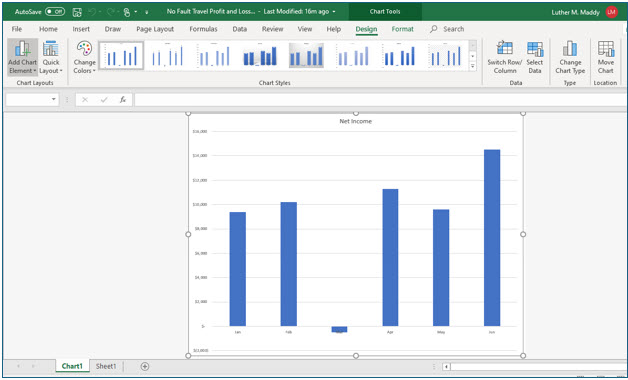Click Chart Styles gallery down arrow
Image resolution: width=628 pixels, height=380 pixels.
pyautogui.click(x=473, y=56)
